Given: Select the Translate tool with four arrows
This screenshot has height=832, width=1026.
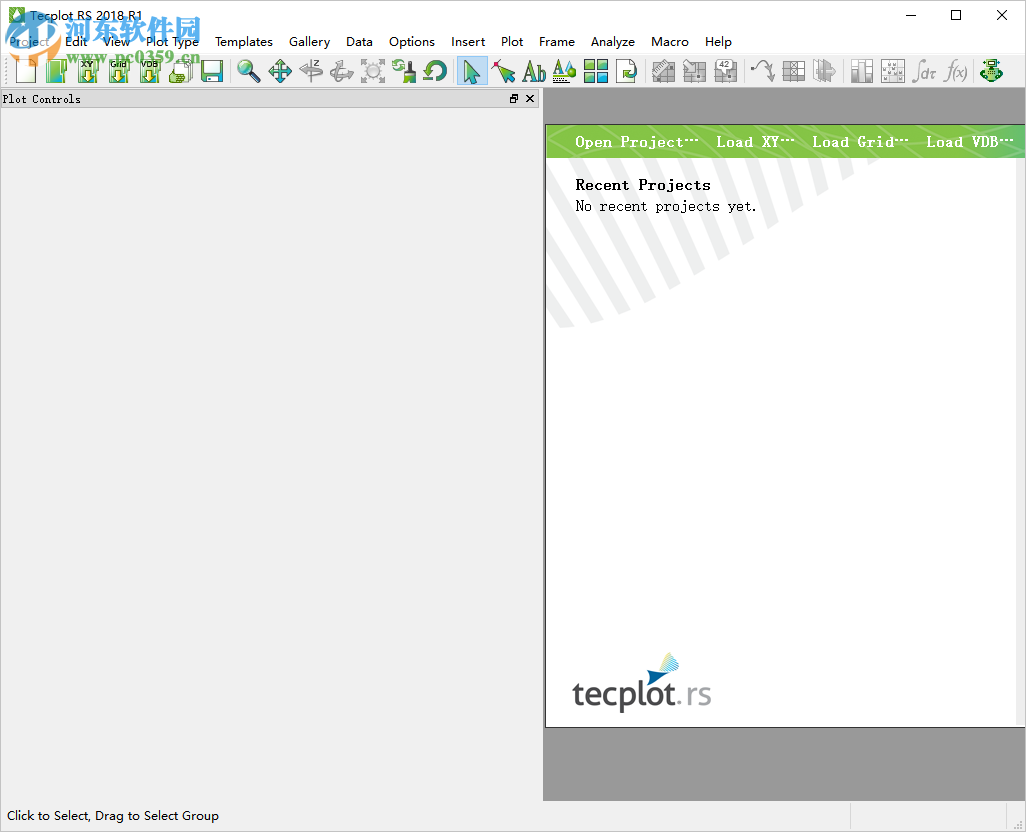Looking at the screenshot, I should coord(281,71).
